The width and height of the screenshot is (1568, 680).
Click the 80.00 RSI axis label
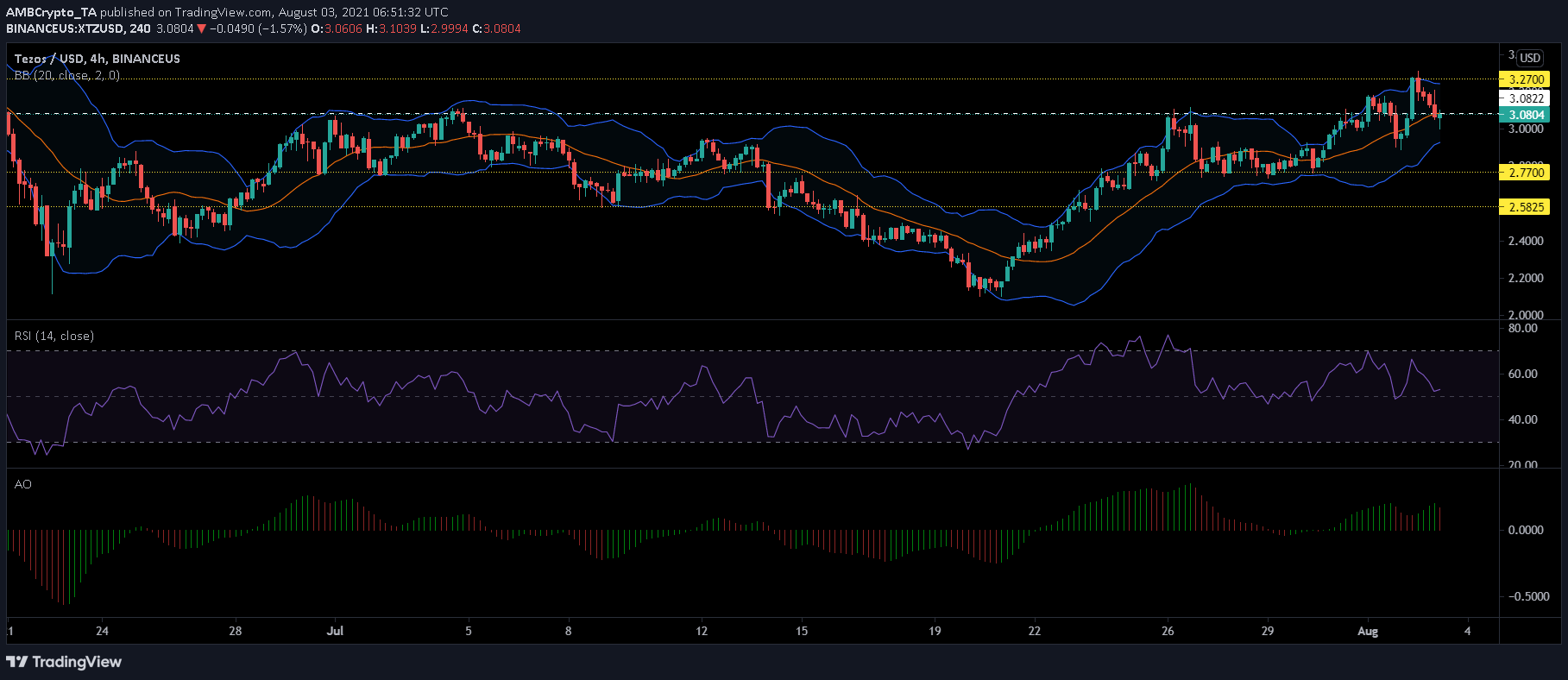click(x=1522, y=328)
